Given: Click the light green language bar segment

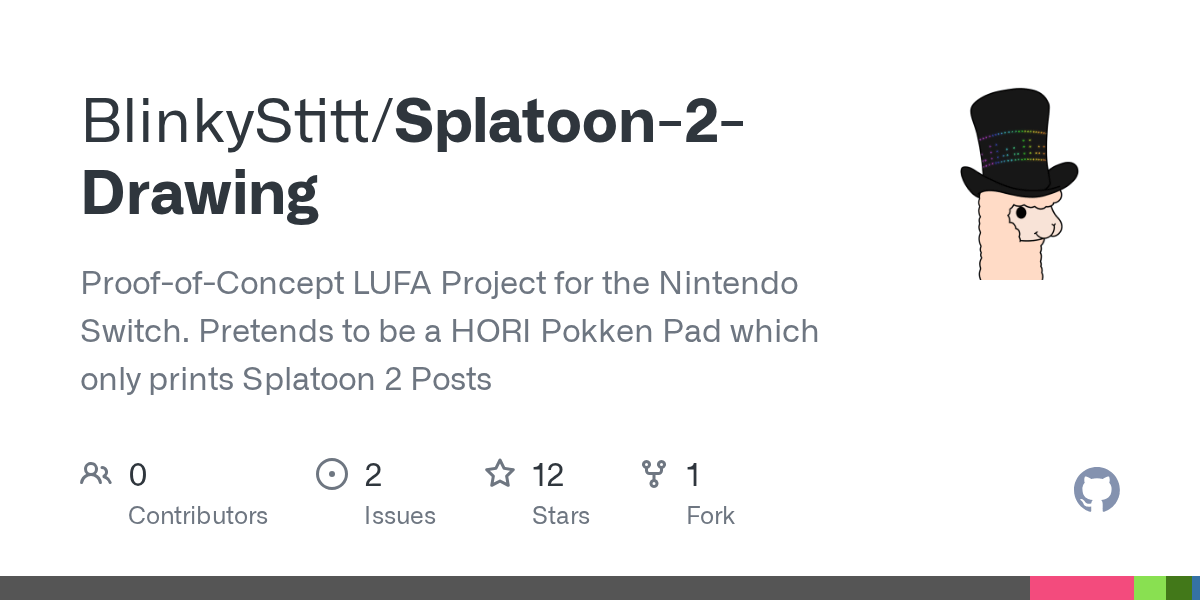Looking at the screenshot, I should point(1150,588).
